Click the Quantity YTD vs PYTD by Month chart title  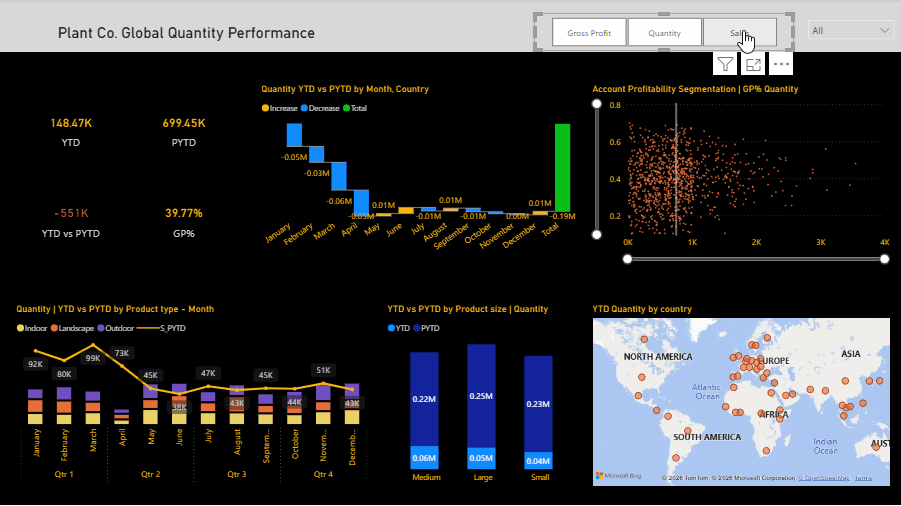pos(345,89)
